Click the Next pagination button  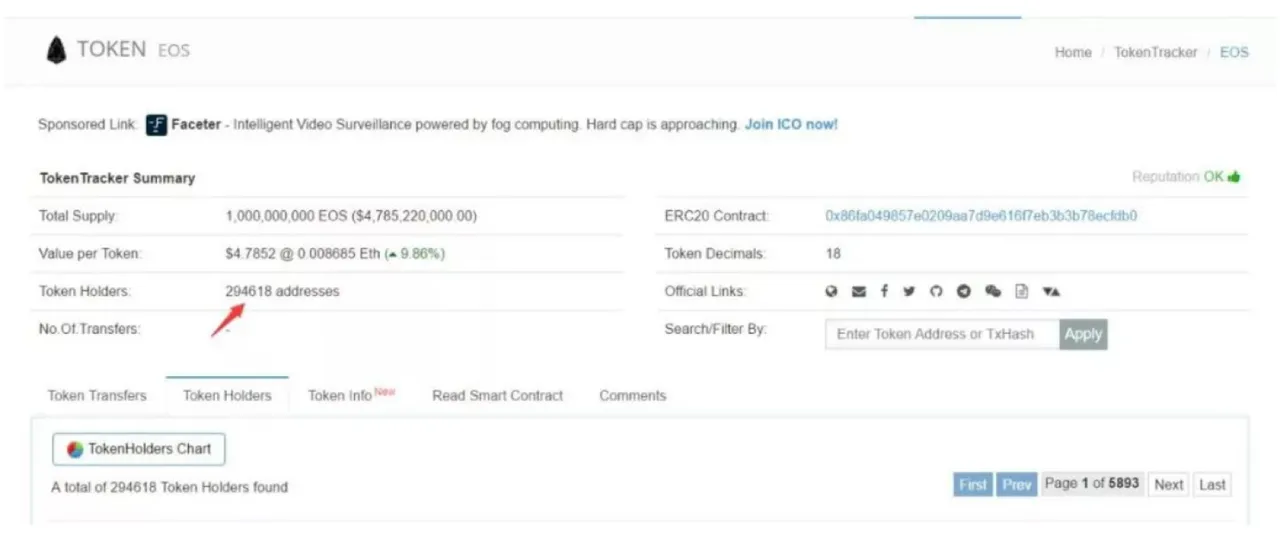1168,484
